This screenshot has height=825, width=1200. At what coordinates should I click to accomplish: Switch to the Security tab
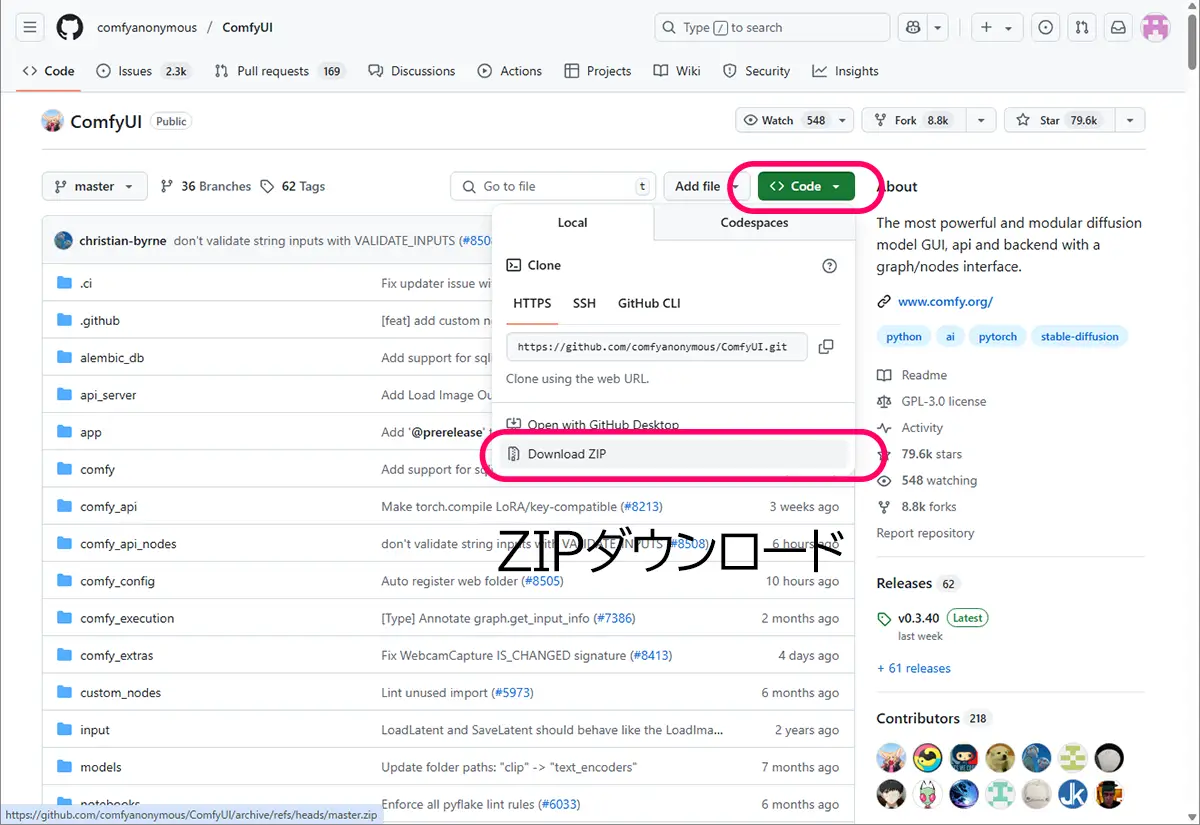pos(756,71)
